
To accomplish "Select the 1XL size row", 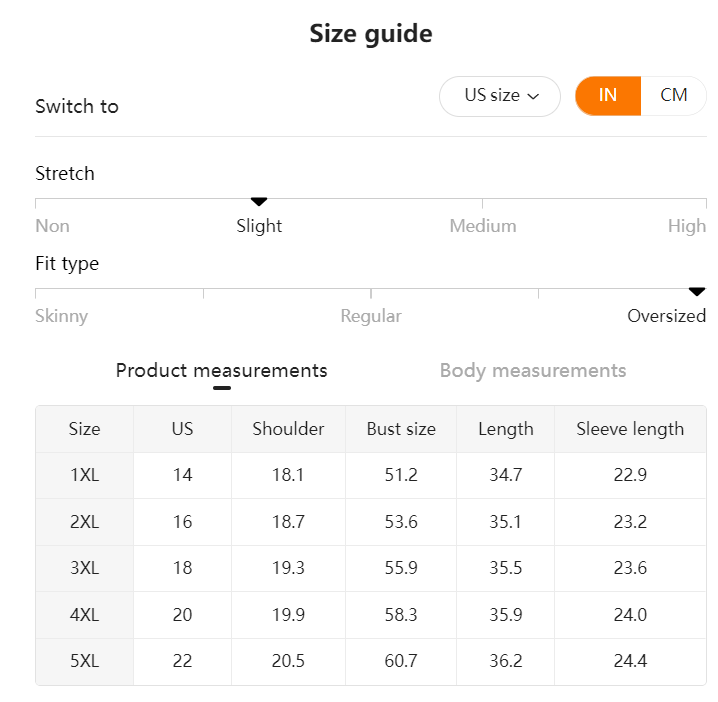I will pos(84,475).
